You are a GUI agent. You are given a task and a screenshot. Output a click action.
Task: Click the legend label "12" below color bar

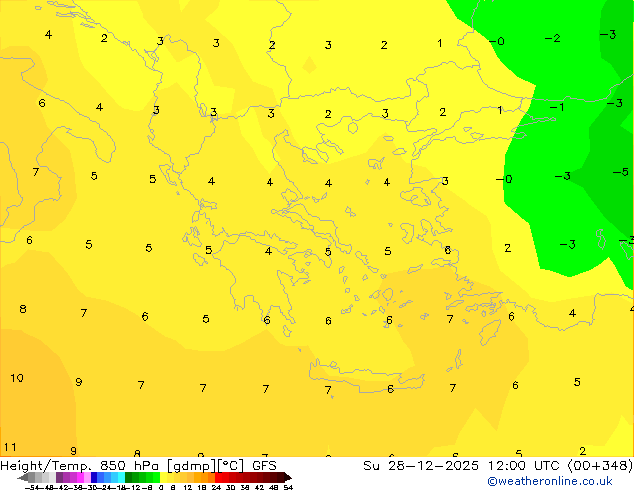coord(187,487)
